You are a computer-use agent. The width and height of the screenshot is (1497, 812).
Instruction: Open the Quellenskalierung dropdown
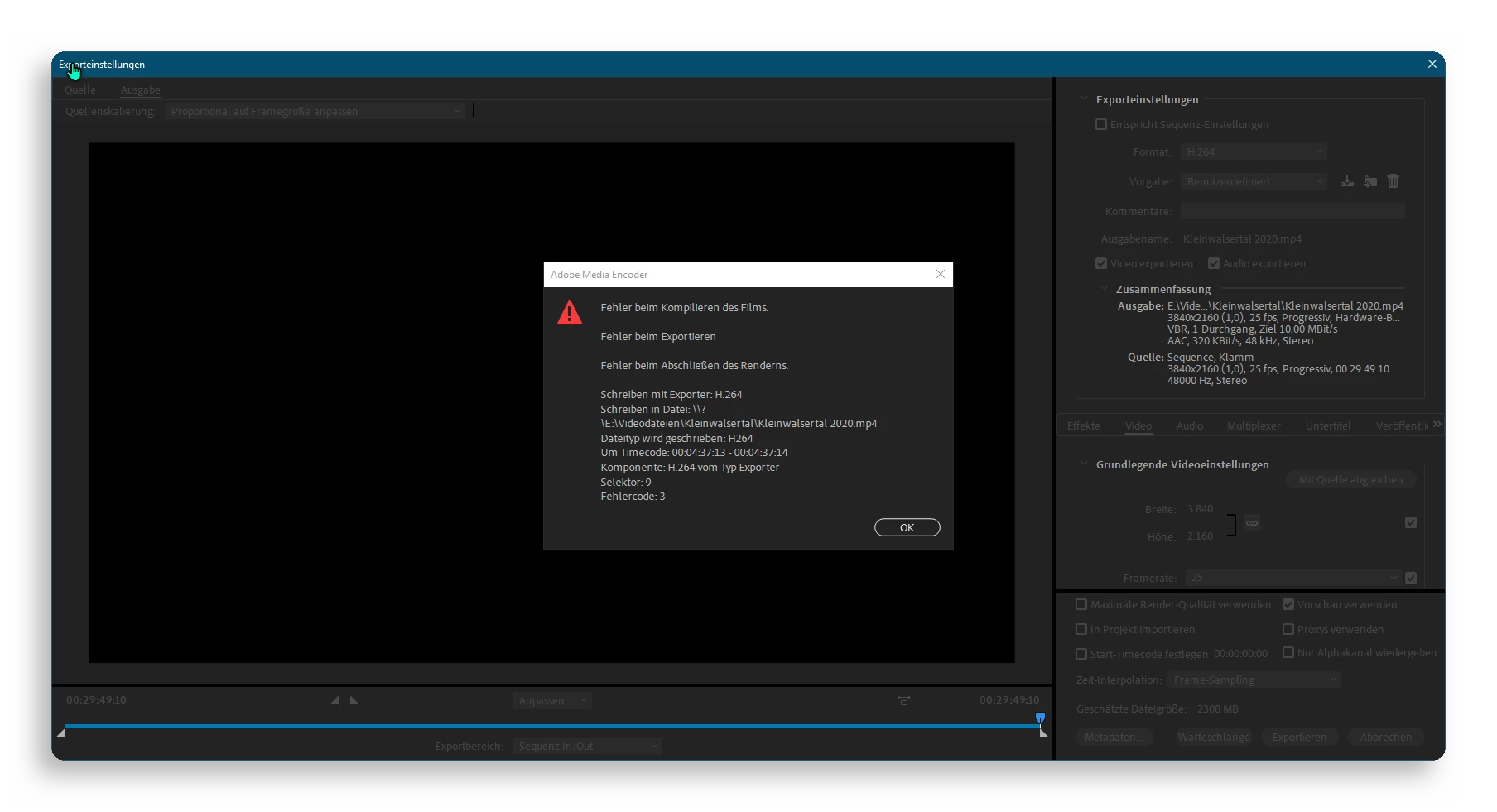tap(315, 111)
